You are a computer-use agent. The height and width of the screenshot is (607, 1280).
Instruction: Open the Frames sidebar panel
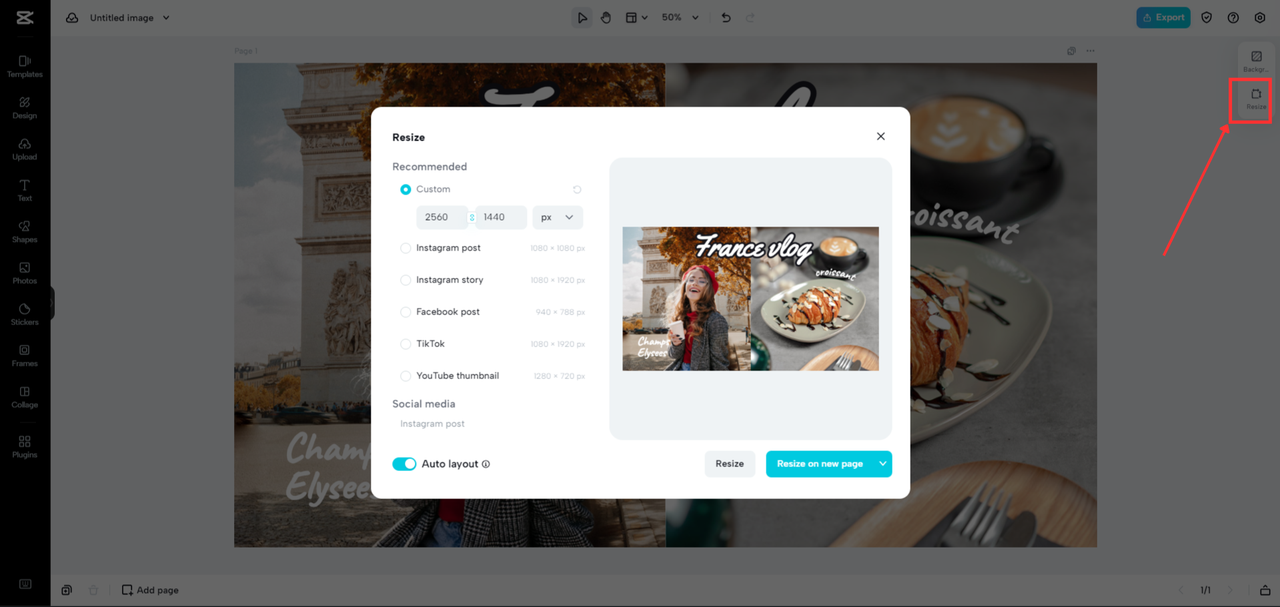click(x=25, y=356)
